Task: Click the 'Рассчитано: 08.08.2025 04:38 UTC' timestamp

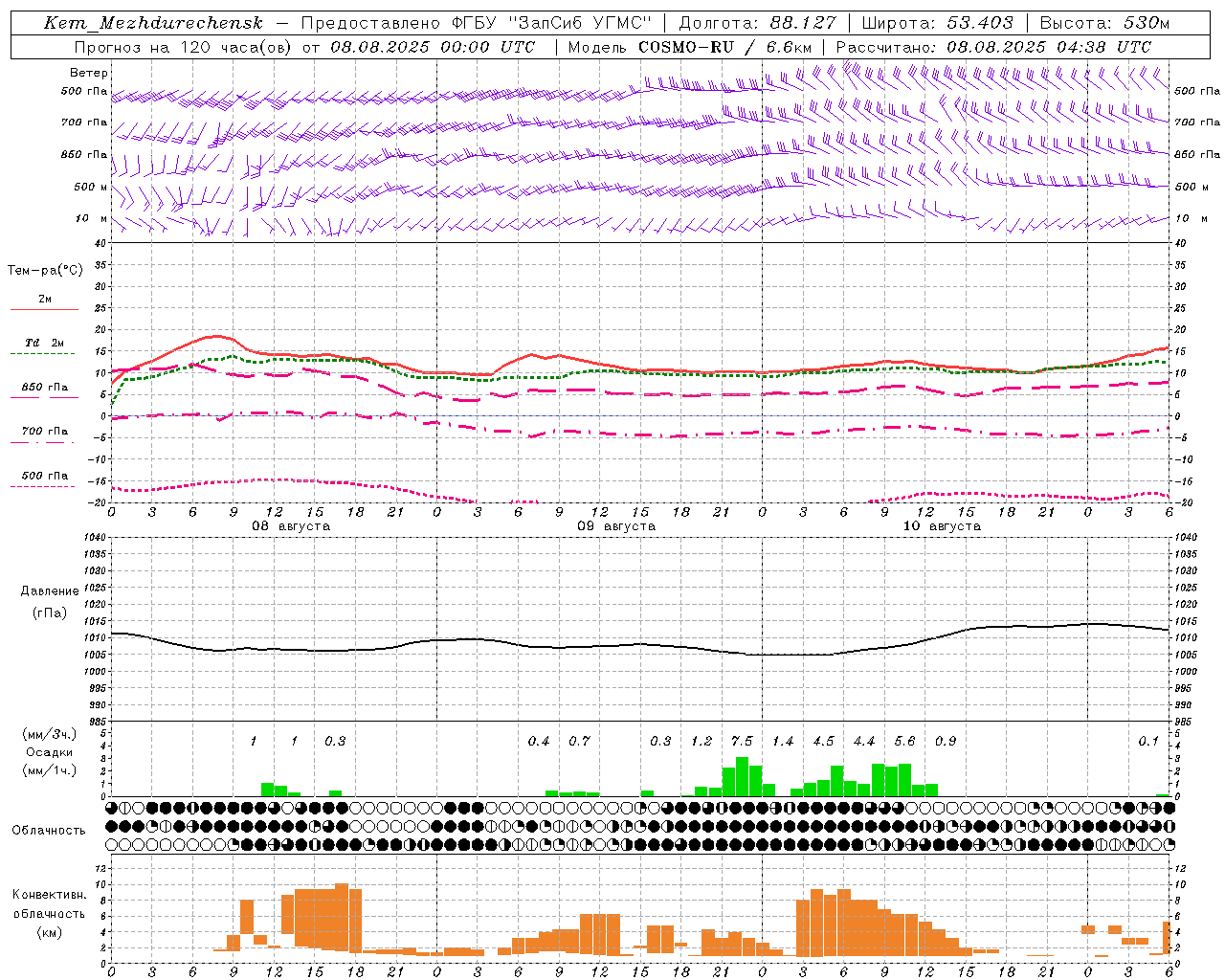Action: 993,47
